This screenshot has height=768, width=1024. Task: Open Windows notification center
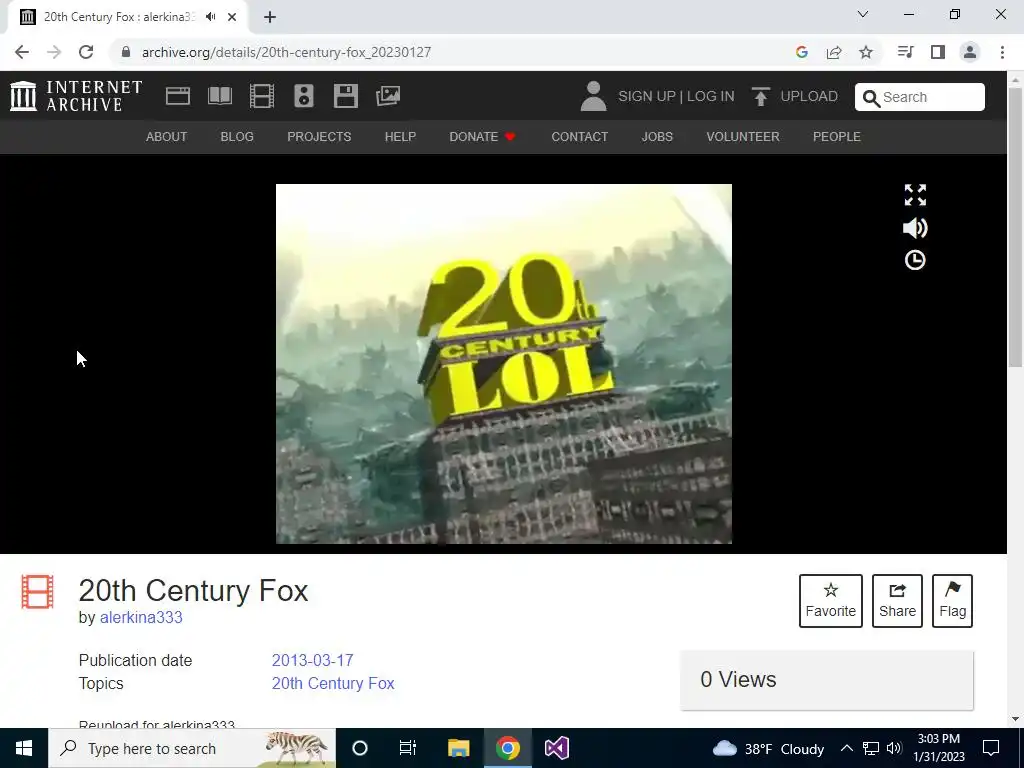[991, 748]
